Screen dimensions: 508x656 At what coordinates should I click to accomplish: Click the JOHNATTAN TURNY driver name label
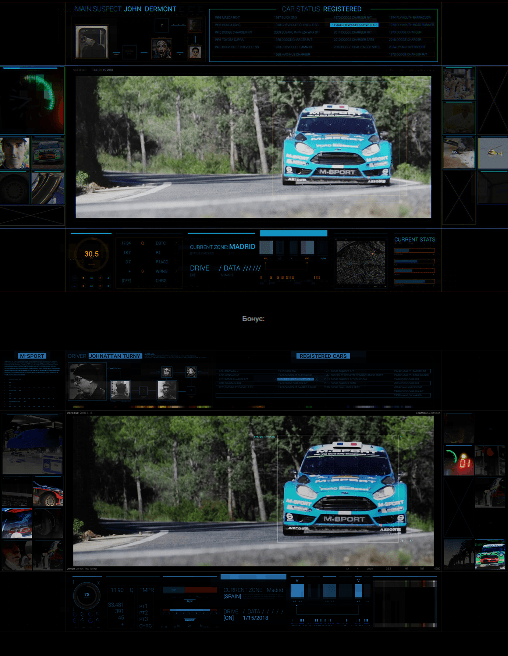pos(115,356)
